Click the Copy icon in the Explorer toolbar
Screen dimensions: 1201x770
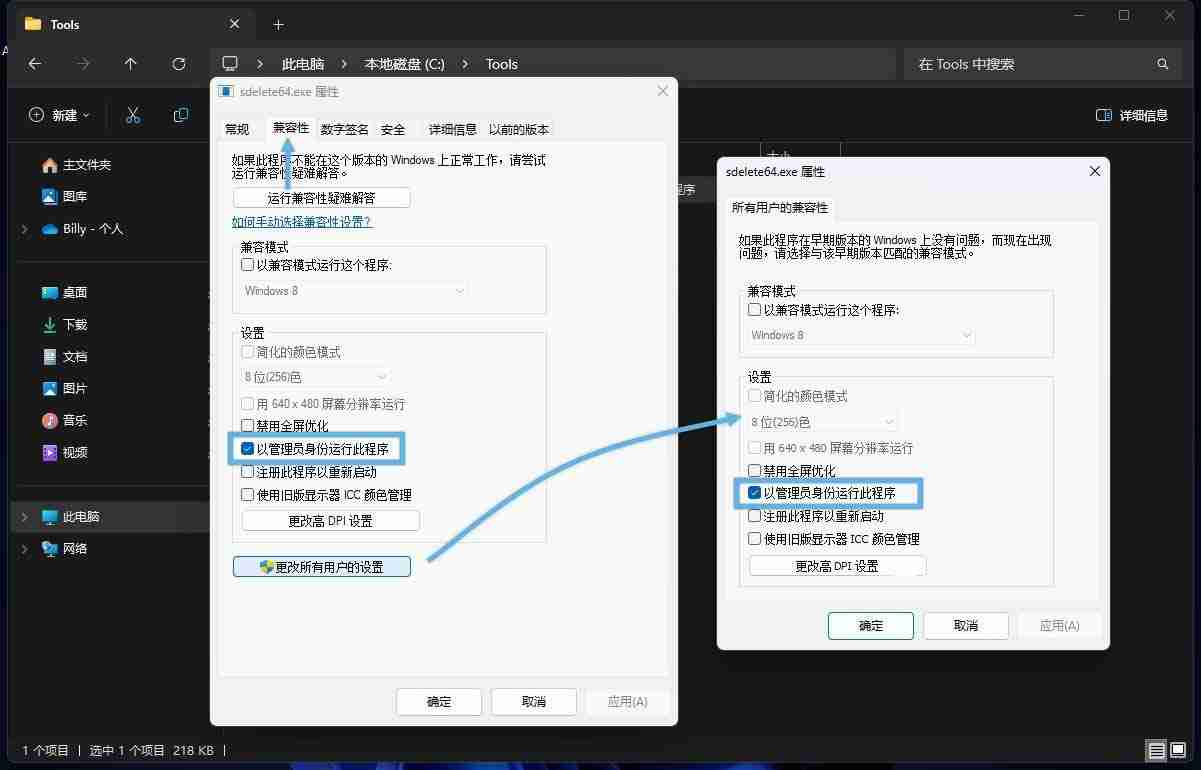[181, 115]
